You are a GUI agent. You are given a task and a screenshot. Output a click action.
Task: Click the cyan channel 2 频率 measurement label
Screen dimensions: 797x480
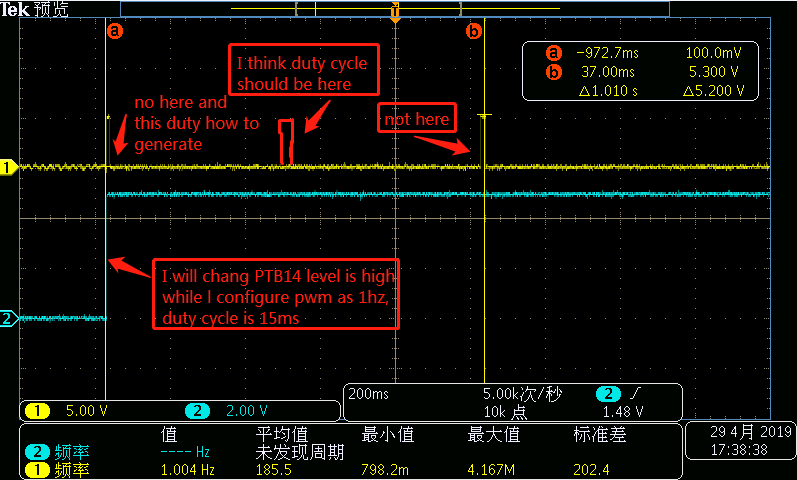pyautogui.click(x=72, y=452)
